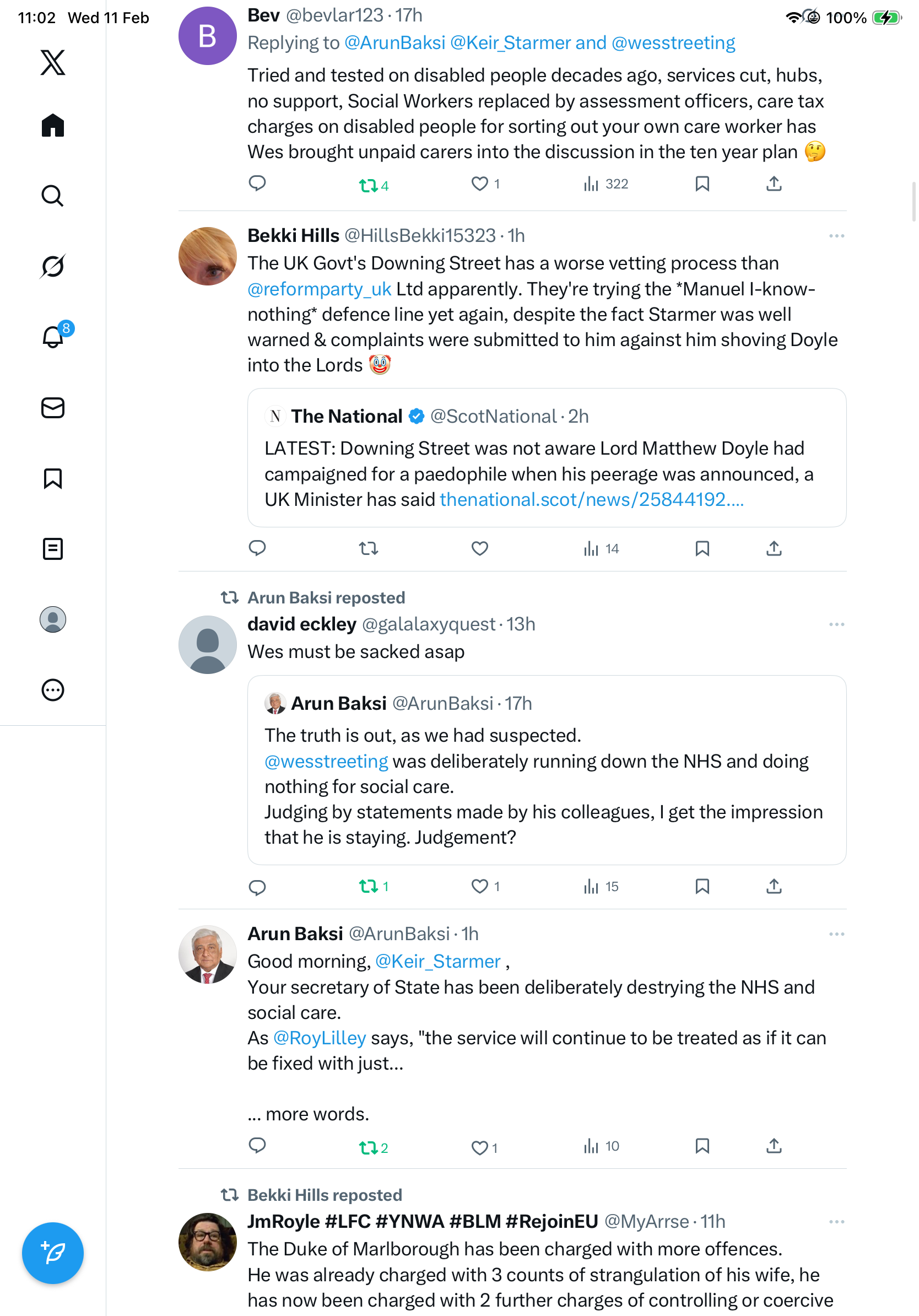Bookmark david eckley's post

pos(702,886)
